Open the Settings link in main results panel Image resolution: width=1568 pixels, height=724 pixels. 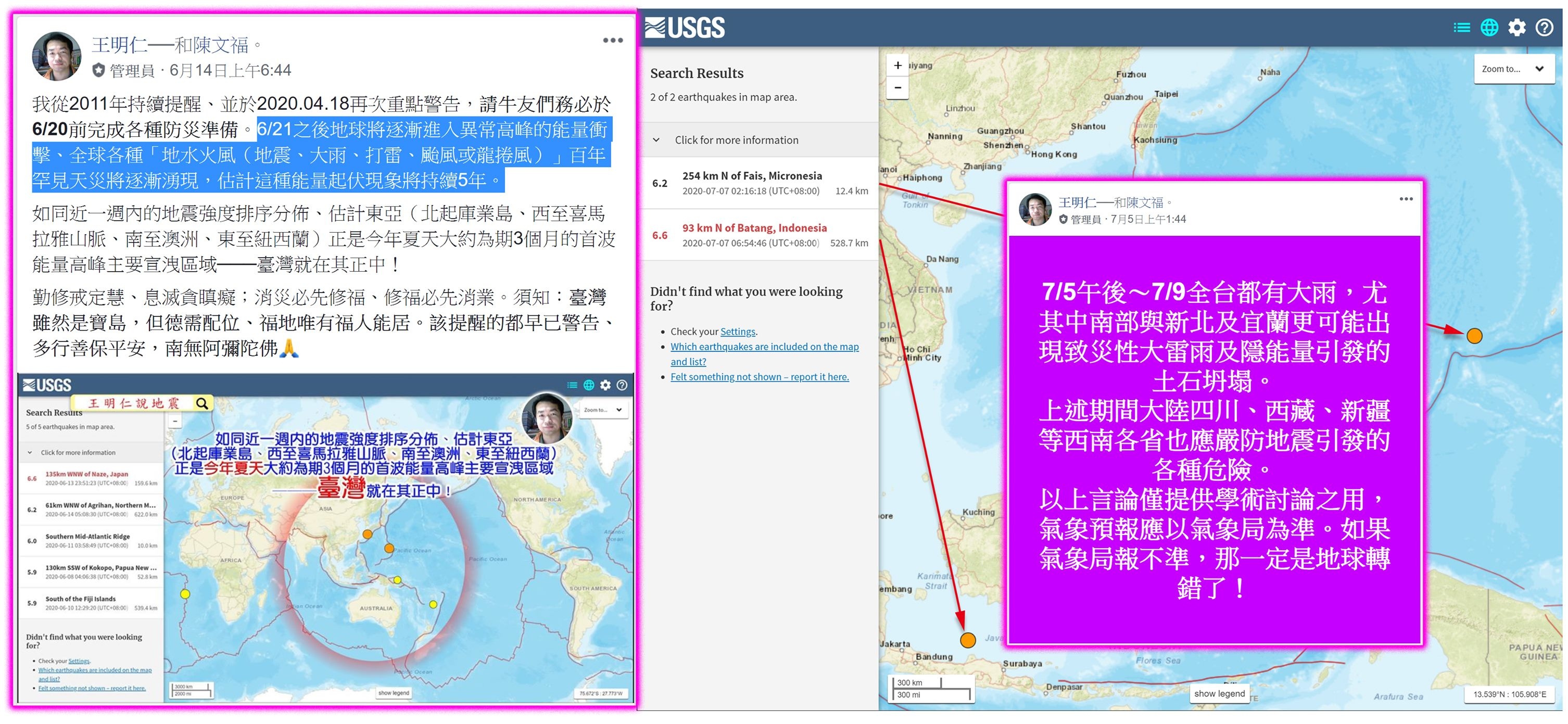[x=737, y=332]
